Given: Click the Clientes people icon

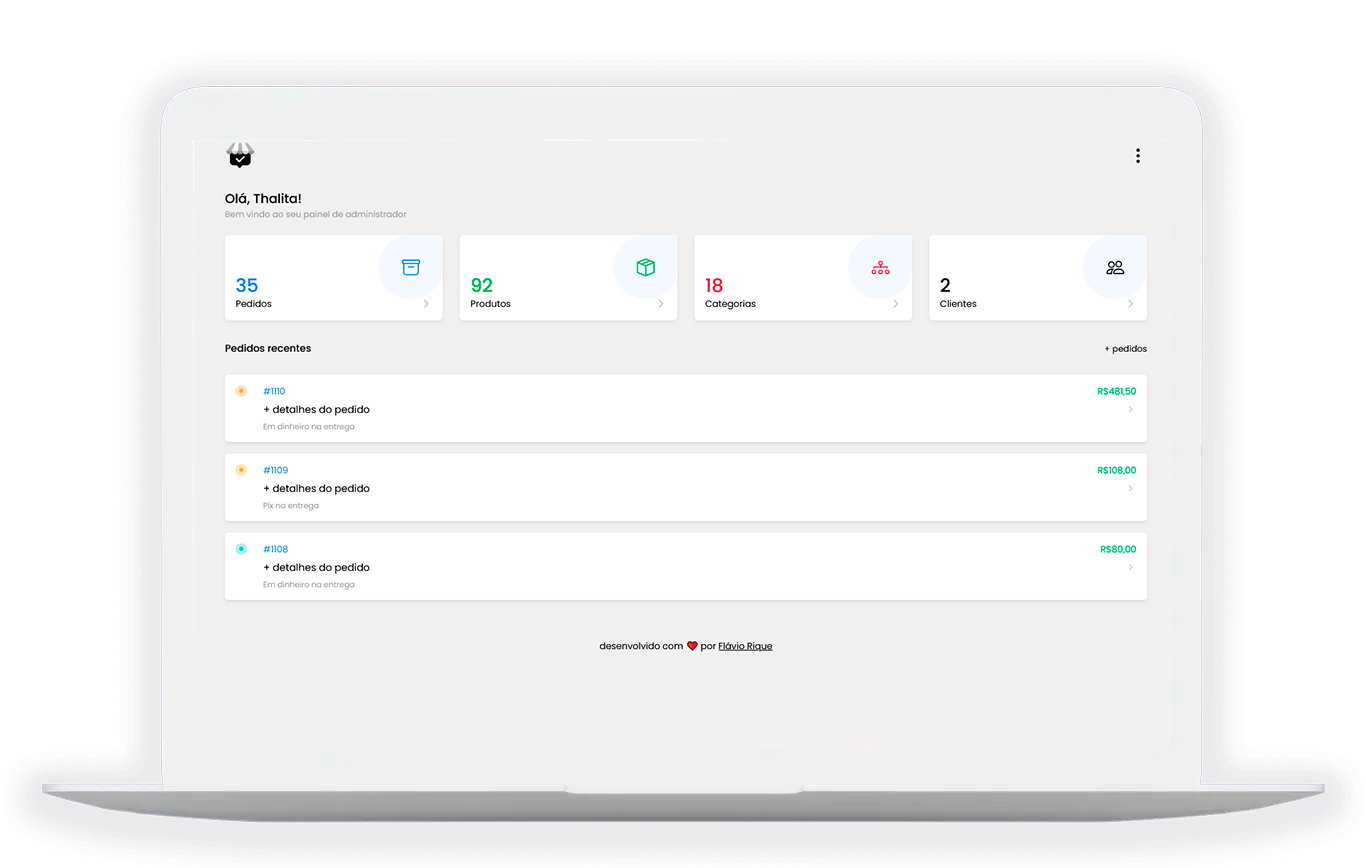Looking at the screenshot, I should pyautogui.click(x=1114, y=267).
